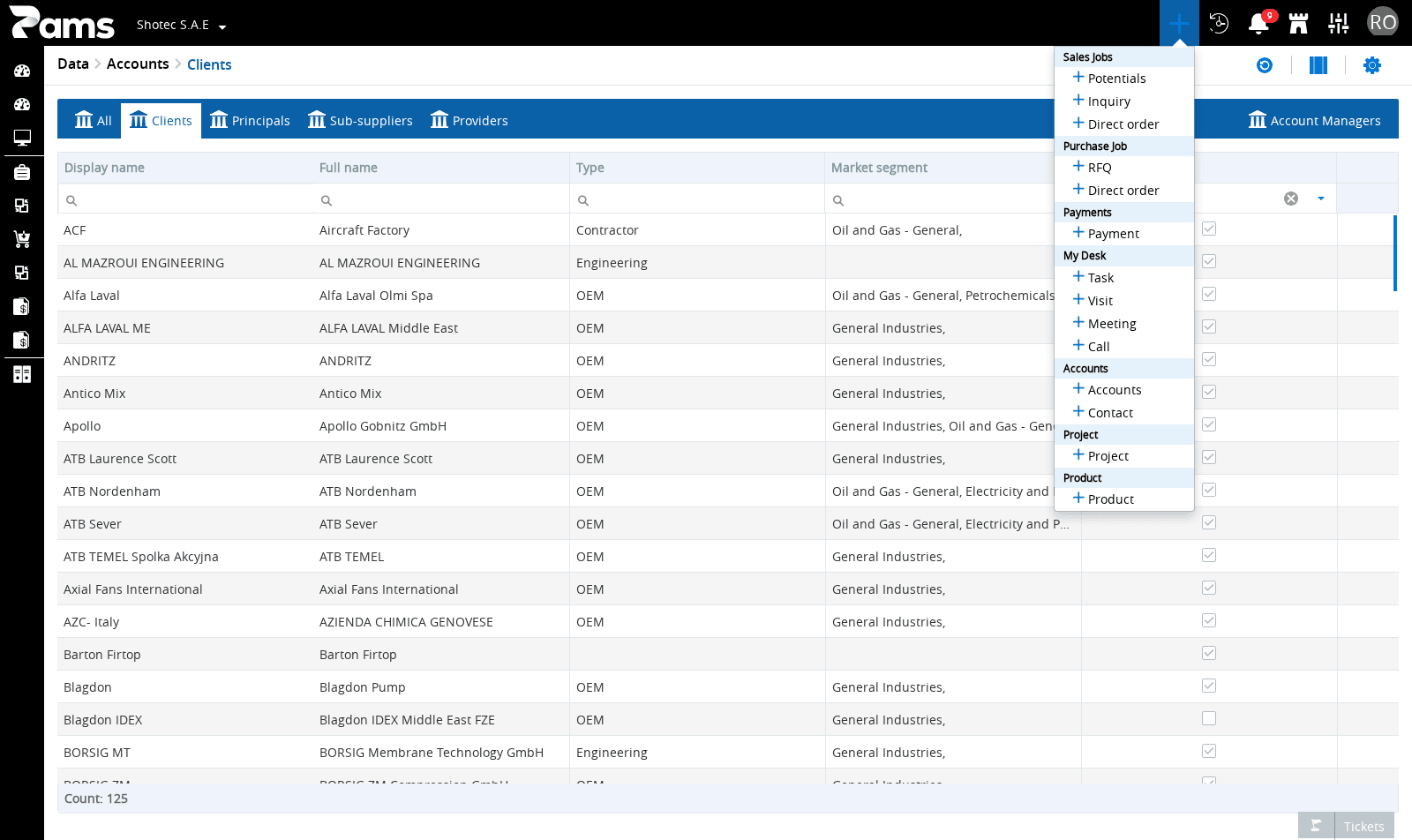Screen dimensions: 1412x840
Task: Open the filter dropdown arrow in last column
Action: [x=1321, y=199]
